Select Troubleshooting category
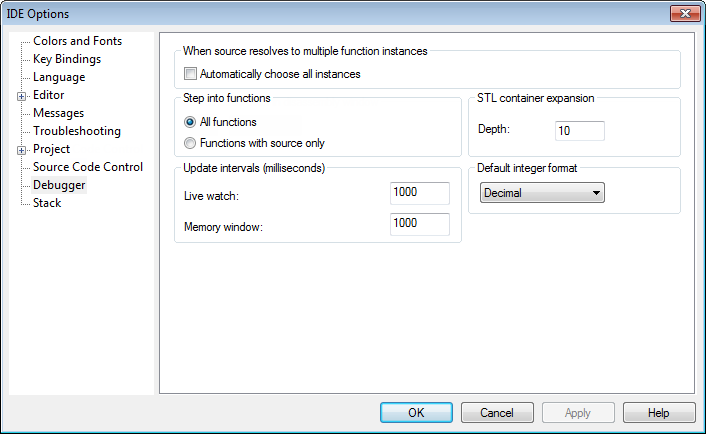The image size is (706, 434). click(x=76, y=131)
